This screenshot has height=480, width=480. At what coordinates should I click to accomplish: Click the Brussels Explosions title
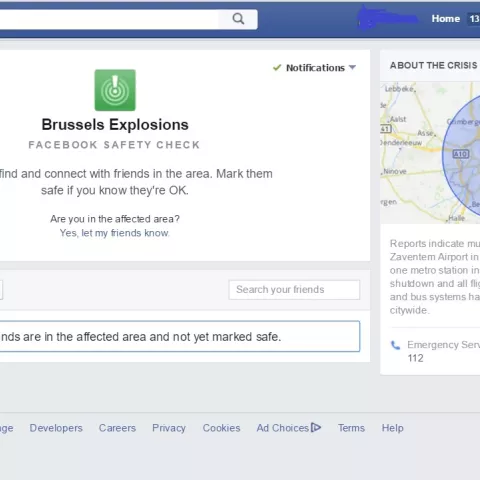pyautogui.click(x=115, y=125)
